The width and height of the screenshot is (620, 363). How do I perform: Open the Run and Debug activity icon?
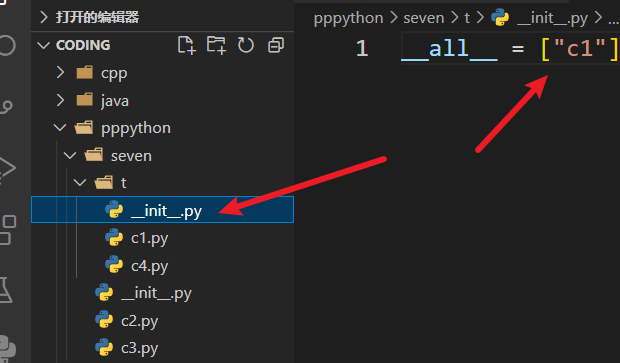click(x=7, y=169)
